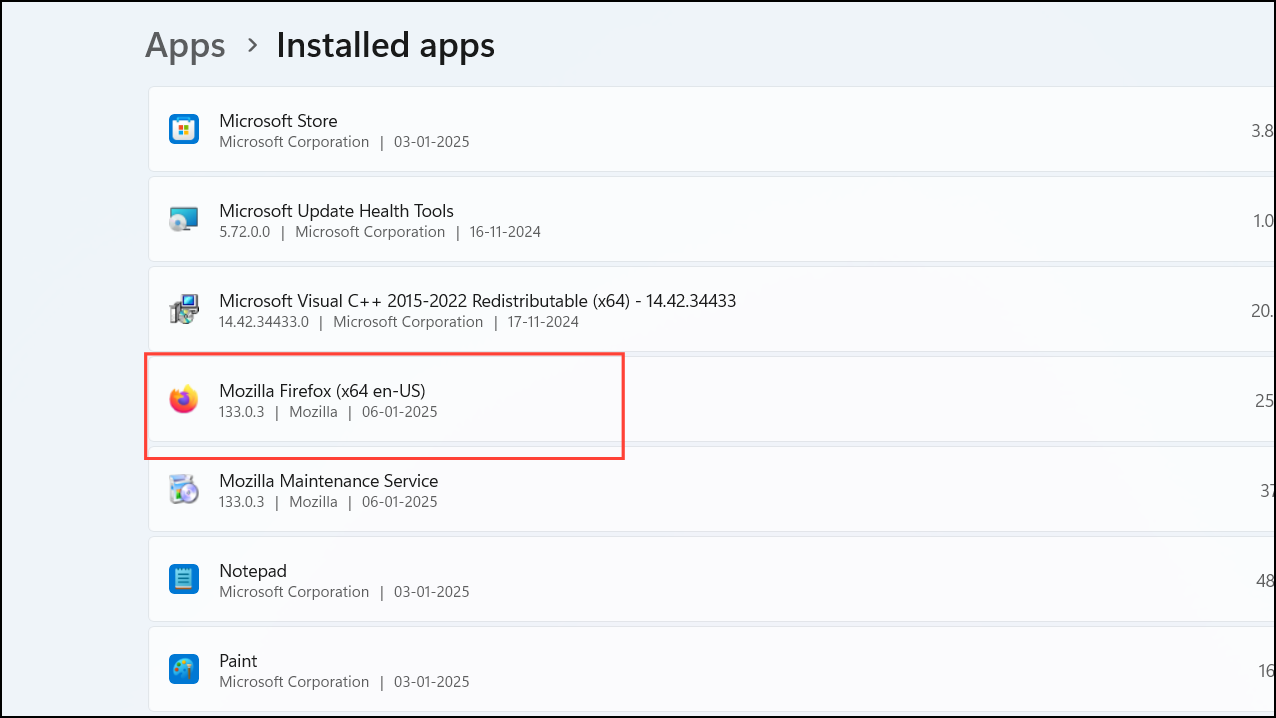Image resolution: width=1276 pixels, height=718 pixels.
Task: Click the 5.72.0.0 version number text
Action: [245, 232]
